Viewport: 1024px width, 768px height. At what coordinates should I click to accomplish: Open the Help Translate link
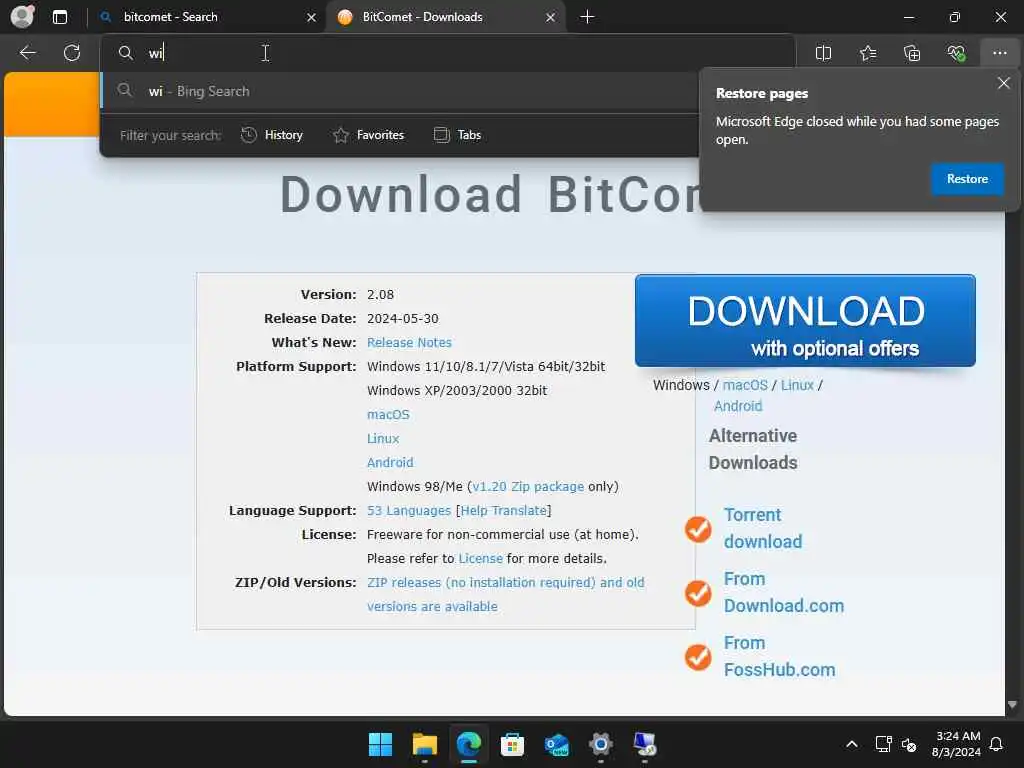tap(504, 511)
